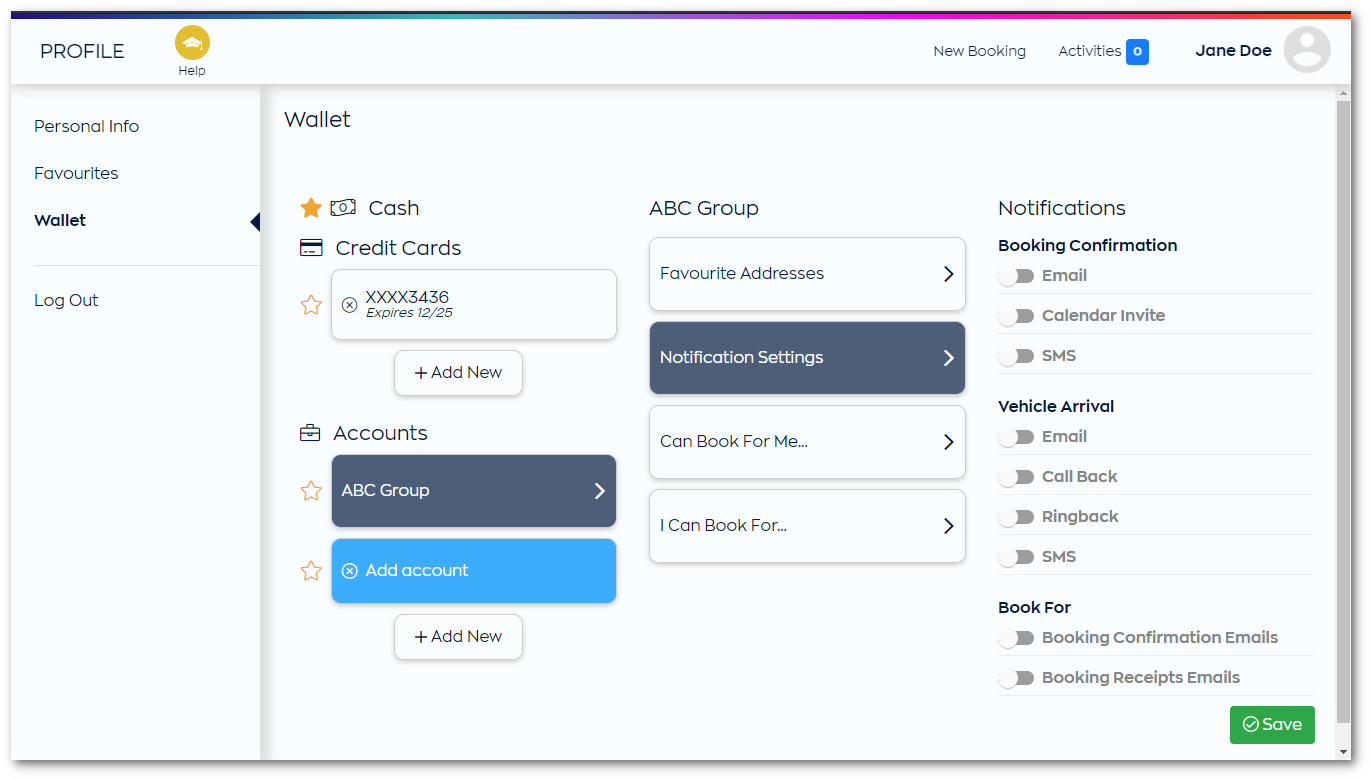
Task: Expand Notification Settings chevron
Action: tap(948, 358)
